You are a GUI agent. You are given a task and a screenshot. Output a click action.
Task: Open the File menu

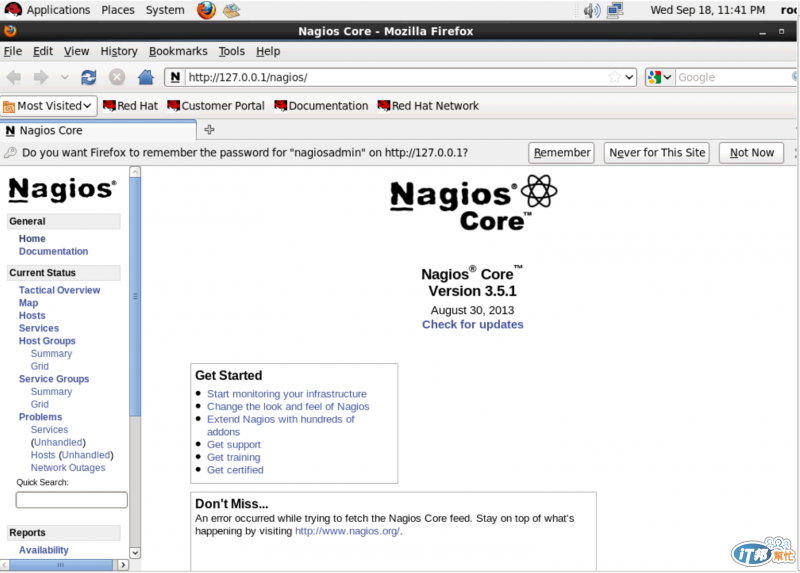(13, 51)
